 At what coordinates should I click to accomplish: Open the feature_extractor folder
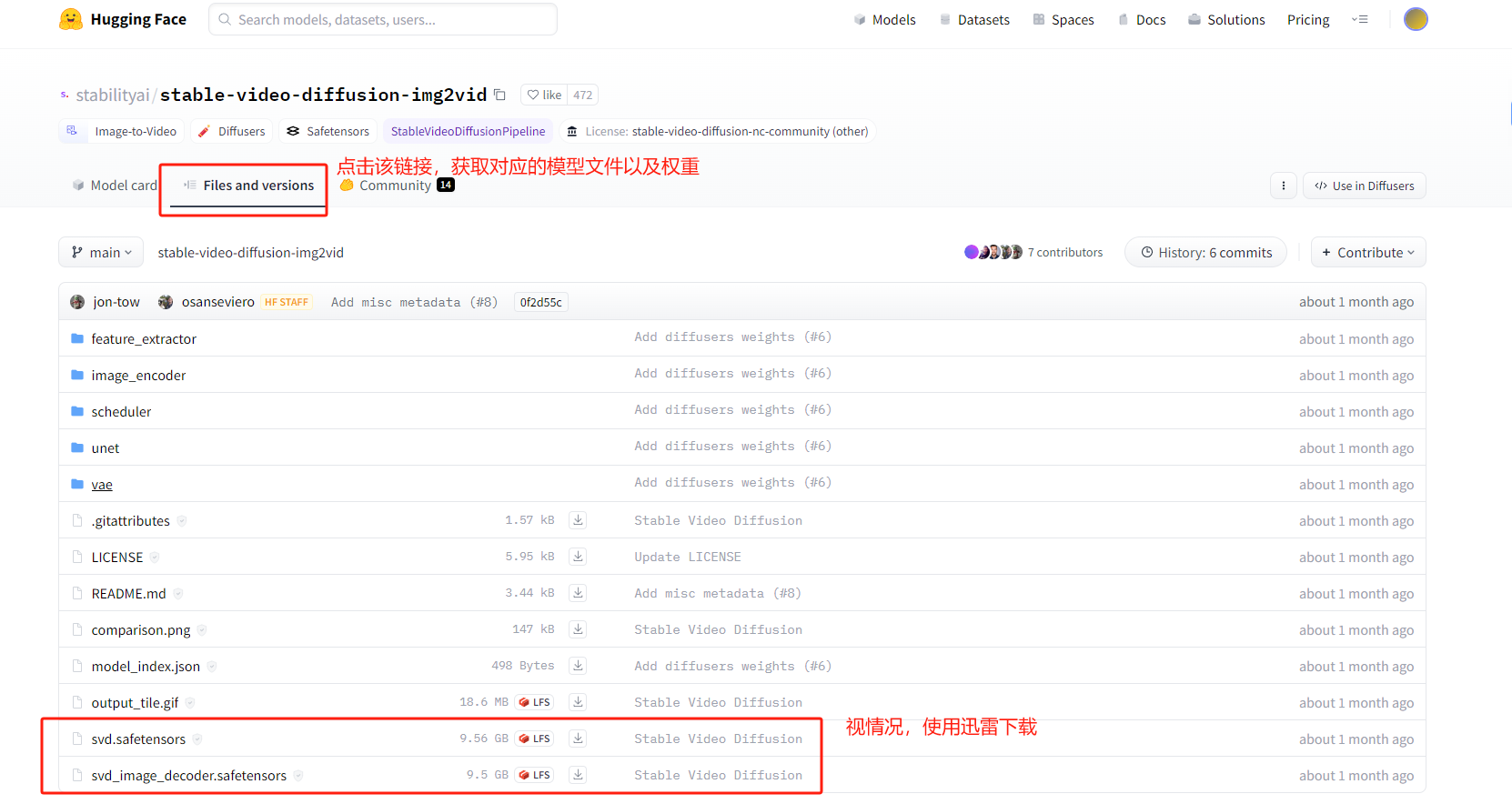(144, 338)
